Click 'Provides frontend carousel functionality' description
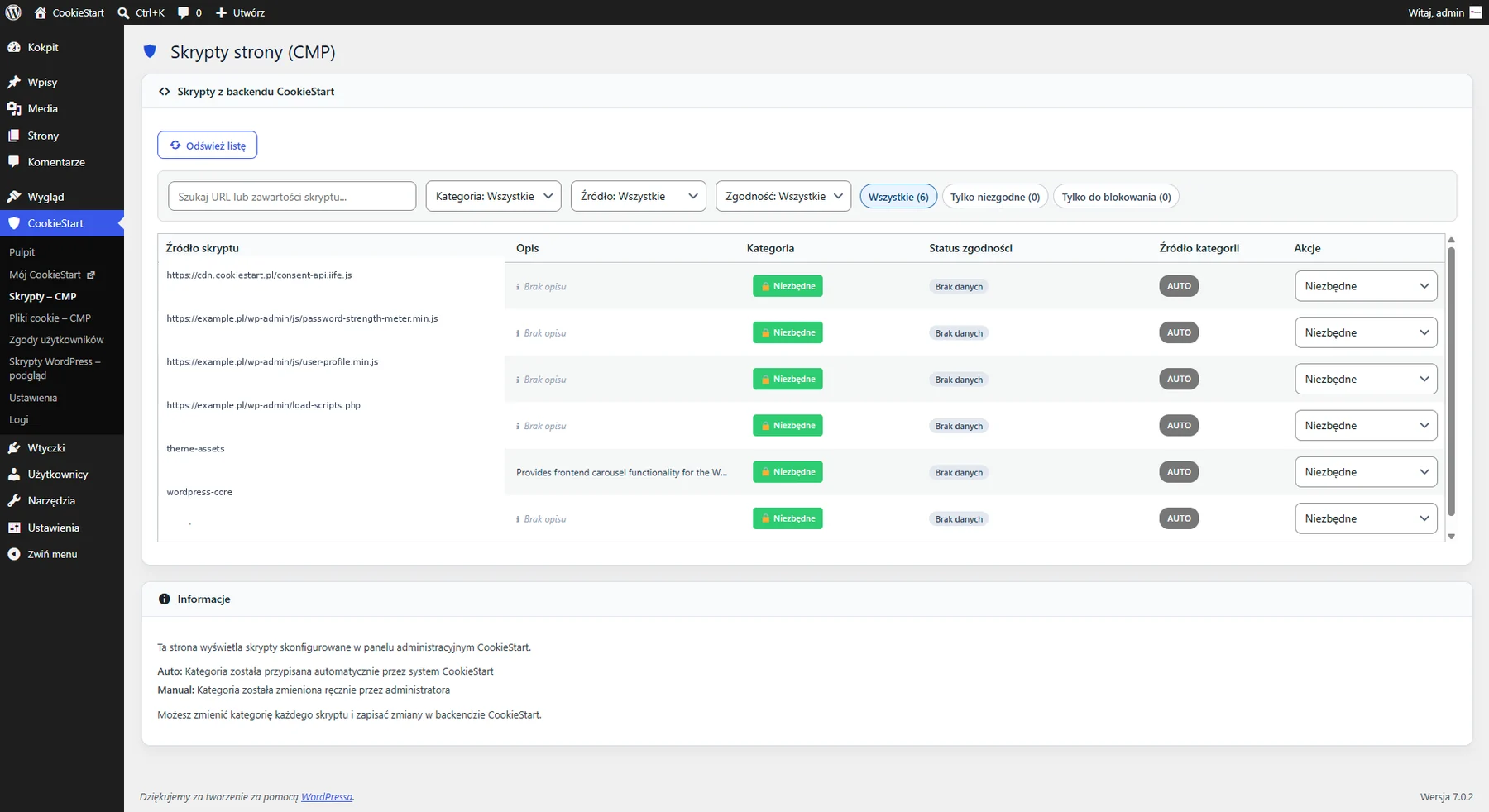 coord(621,473)
